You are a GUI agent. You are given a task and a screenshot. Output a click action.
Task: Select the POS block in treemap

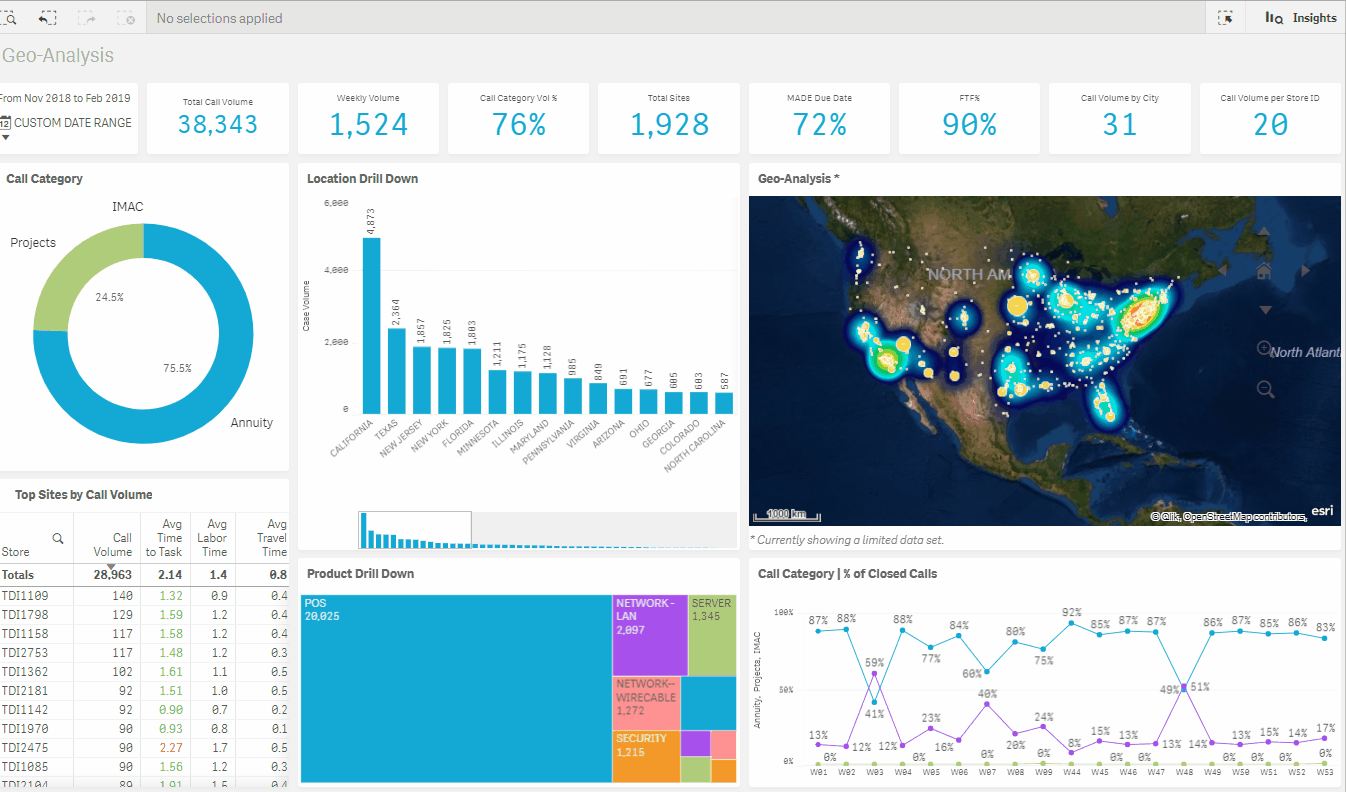[x=456, y=688]
